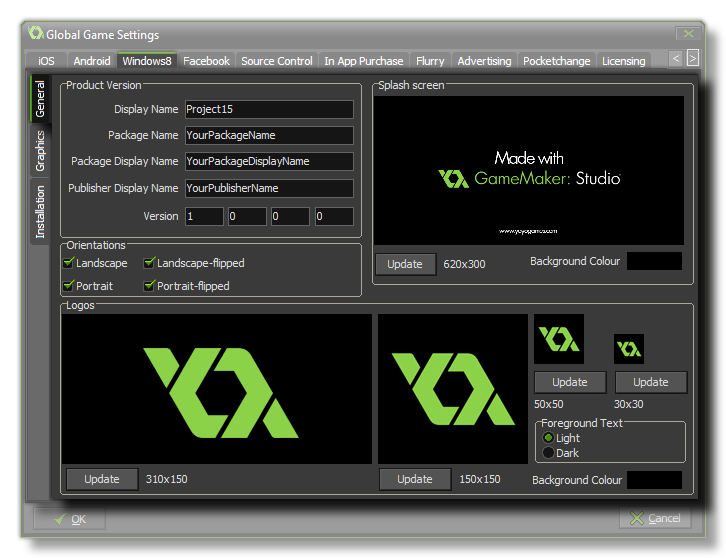The width and height of the screenshot is (726, 558).
Task: Select the 150x150 square logo image
Action: click(452, 388)
